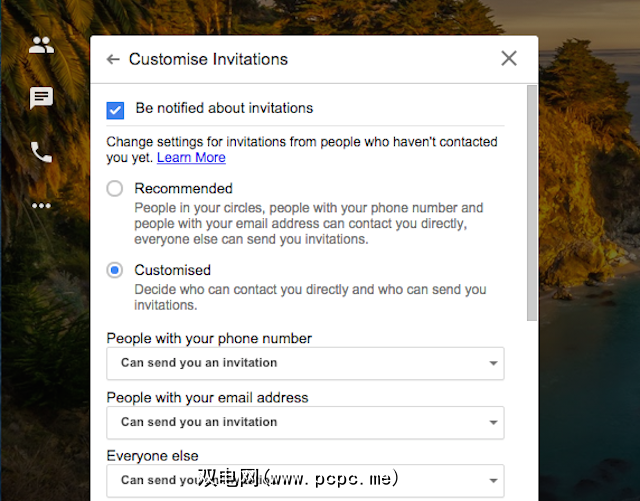
Task: Untick the Be notified about invitations checkbox
Action: [x=116, y=109]
